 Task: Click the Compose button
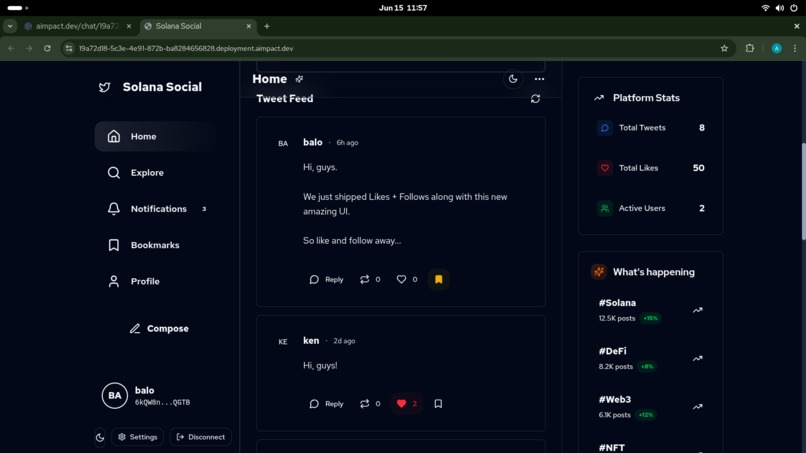pyautogui.click(x=159, y=329)
